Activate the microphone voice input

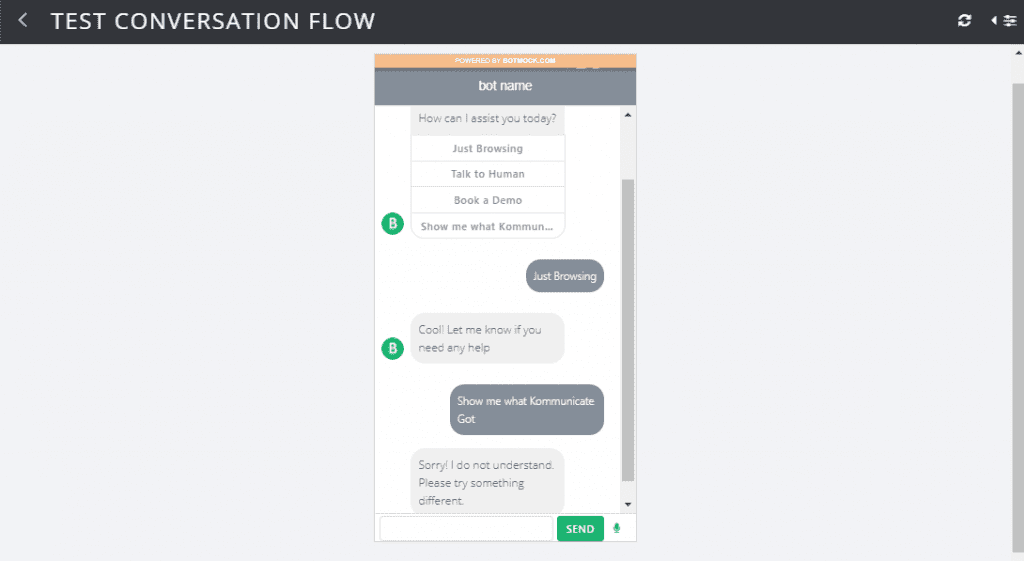pyautogui.click(x=616, y=528)
